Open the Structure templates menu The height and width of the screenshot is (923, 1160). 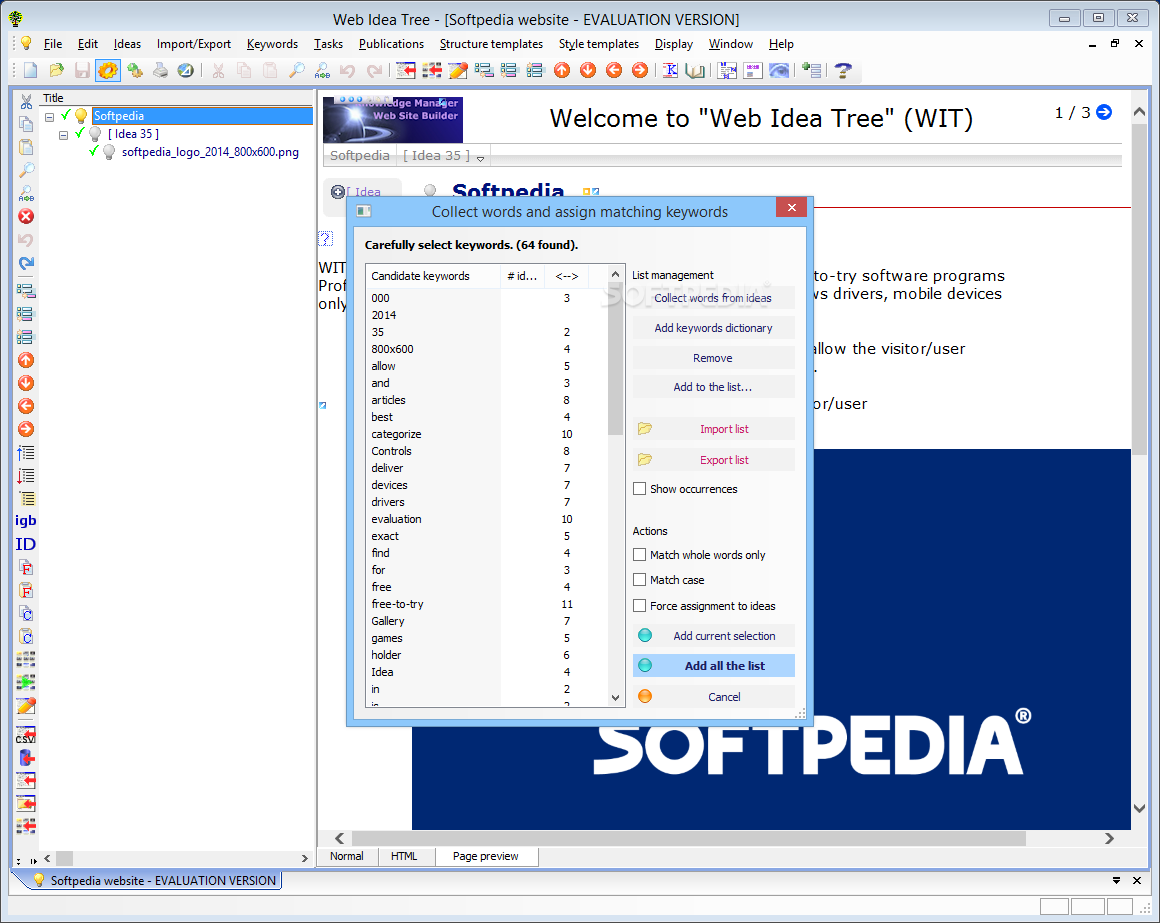(491, 44)
